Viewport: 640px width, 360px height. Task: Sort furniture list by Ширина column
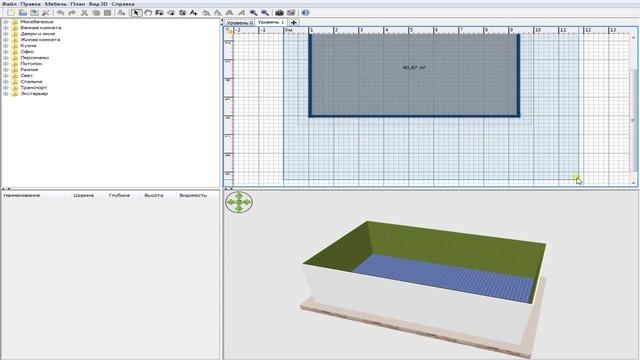click(84, 196)
